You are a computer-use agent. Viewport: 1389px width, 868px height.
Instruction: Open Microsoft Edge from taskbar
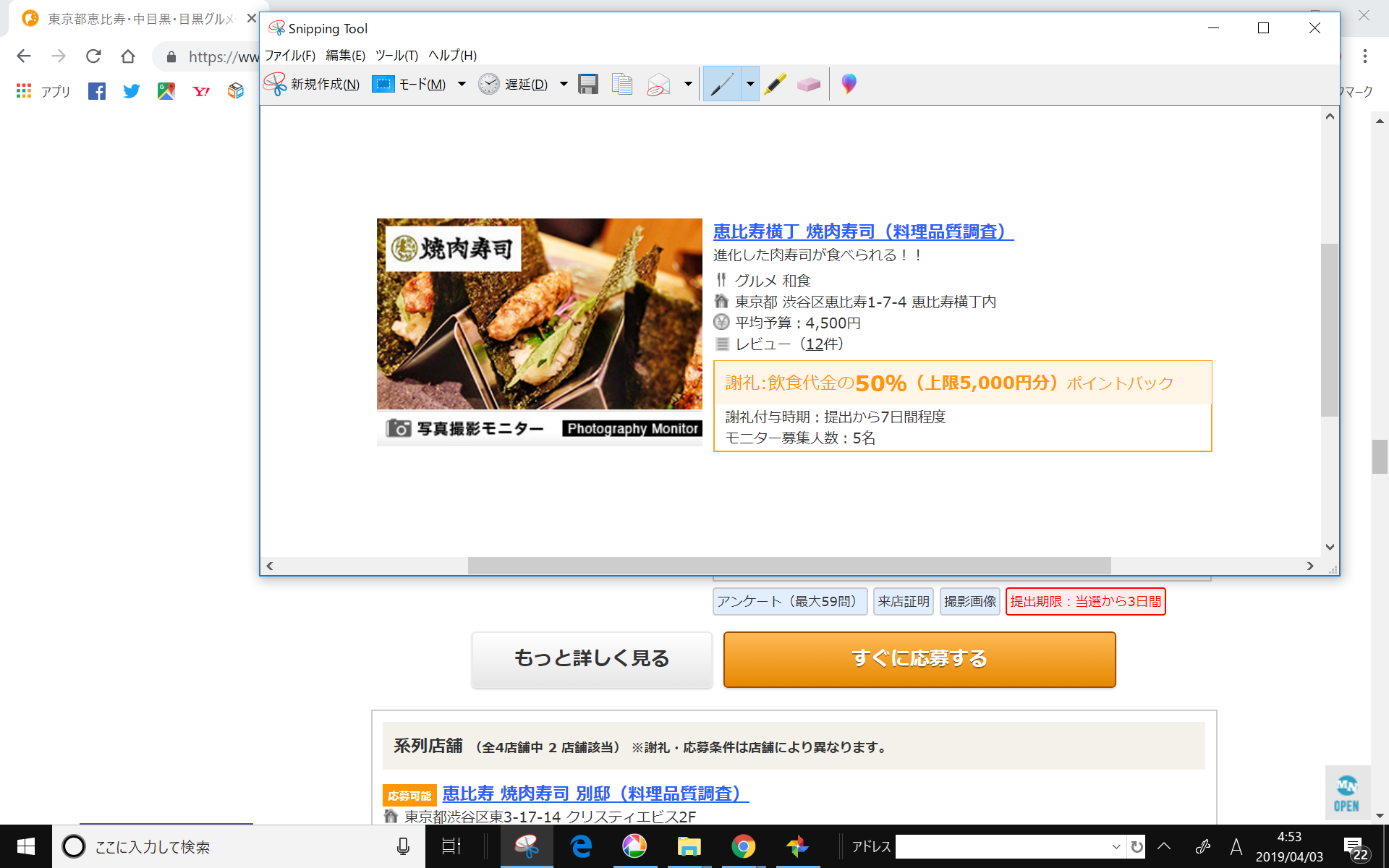click(581, 846)
